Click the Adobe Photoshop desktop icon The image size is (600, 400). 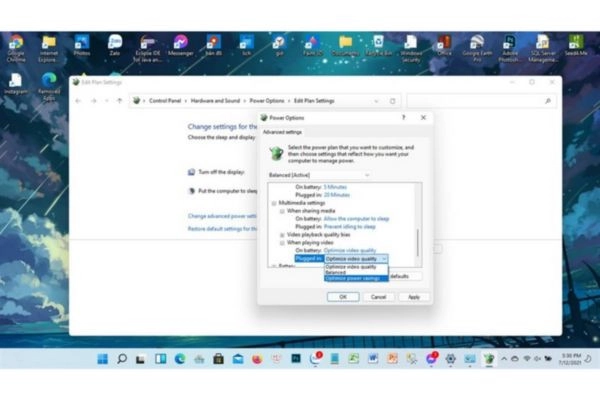(510, 49)
